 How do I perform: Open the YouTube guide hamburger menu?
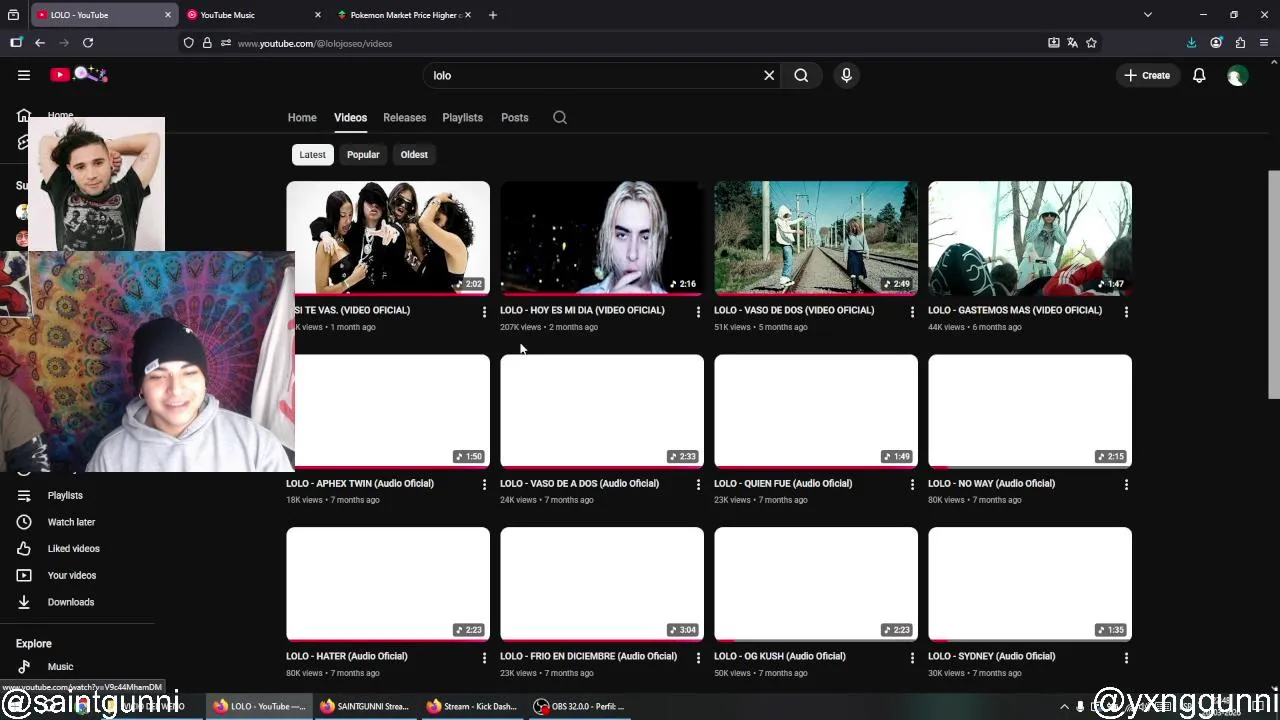pyautogui.click(x=24, y=75)
